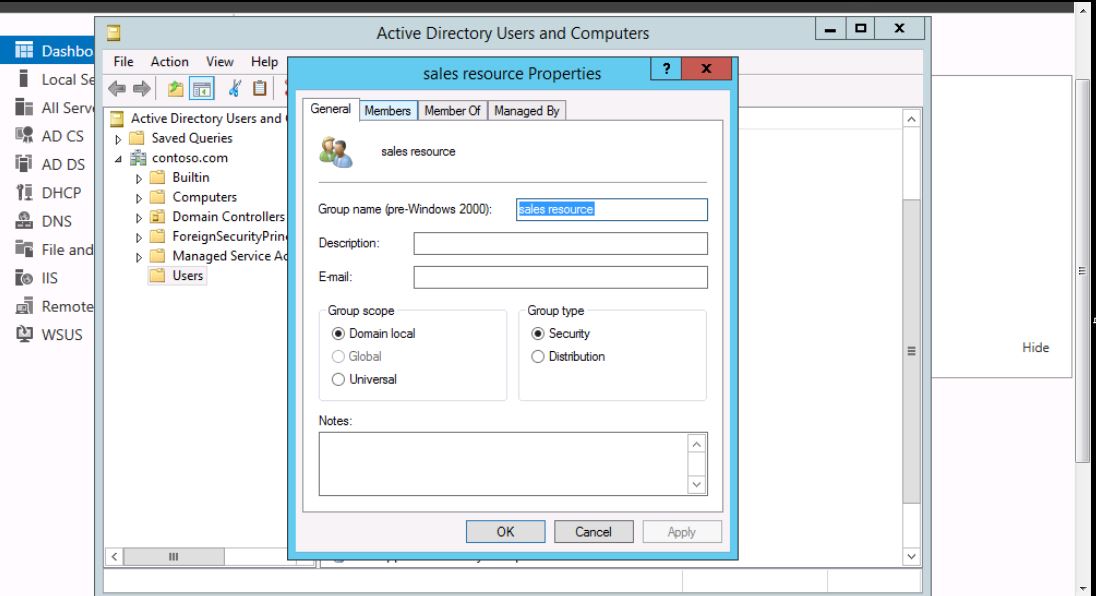Screen dimensions: 1096x596
Task: Click the details pane scroll up arrow
Action: coord(911,119)
